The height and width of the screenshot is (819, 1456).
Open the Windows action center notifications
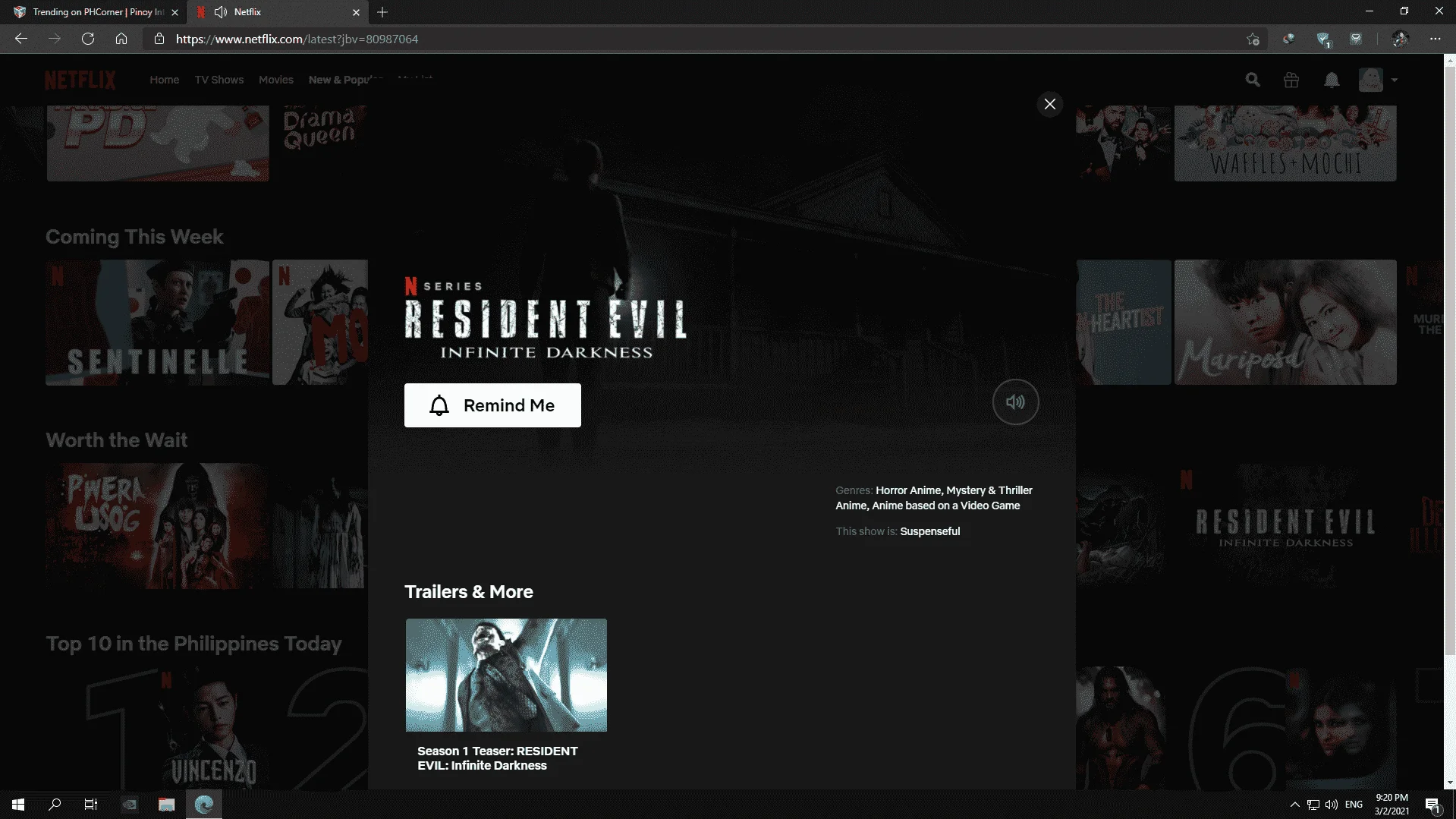1433,805
